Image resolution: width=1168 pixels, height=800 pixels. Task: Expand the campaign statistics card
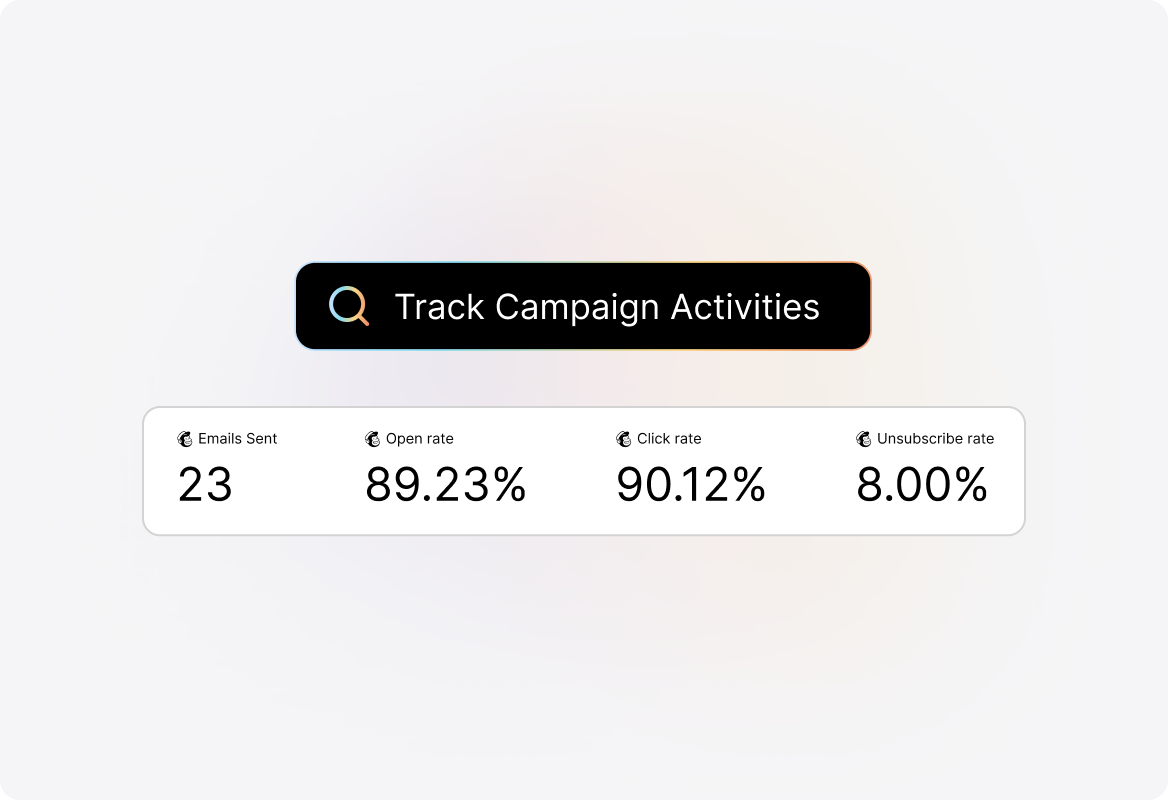pos(584,470)
